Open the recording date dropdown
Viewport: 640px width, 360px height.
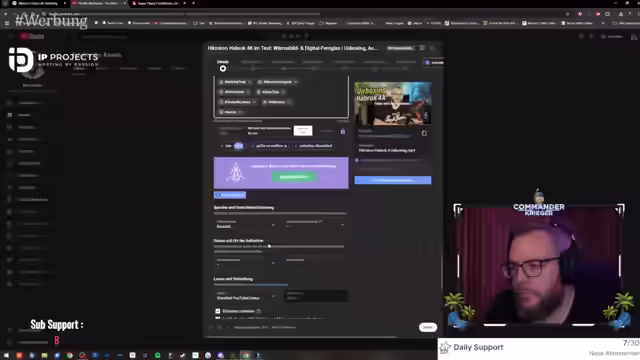[x=246, y=261]
